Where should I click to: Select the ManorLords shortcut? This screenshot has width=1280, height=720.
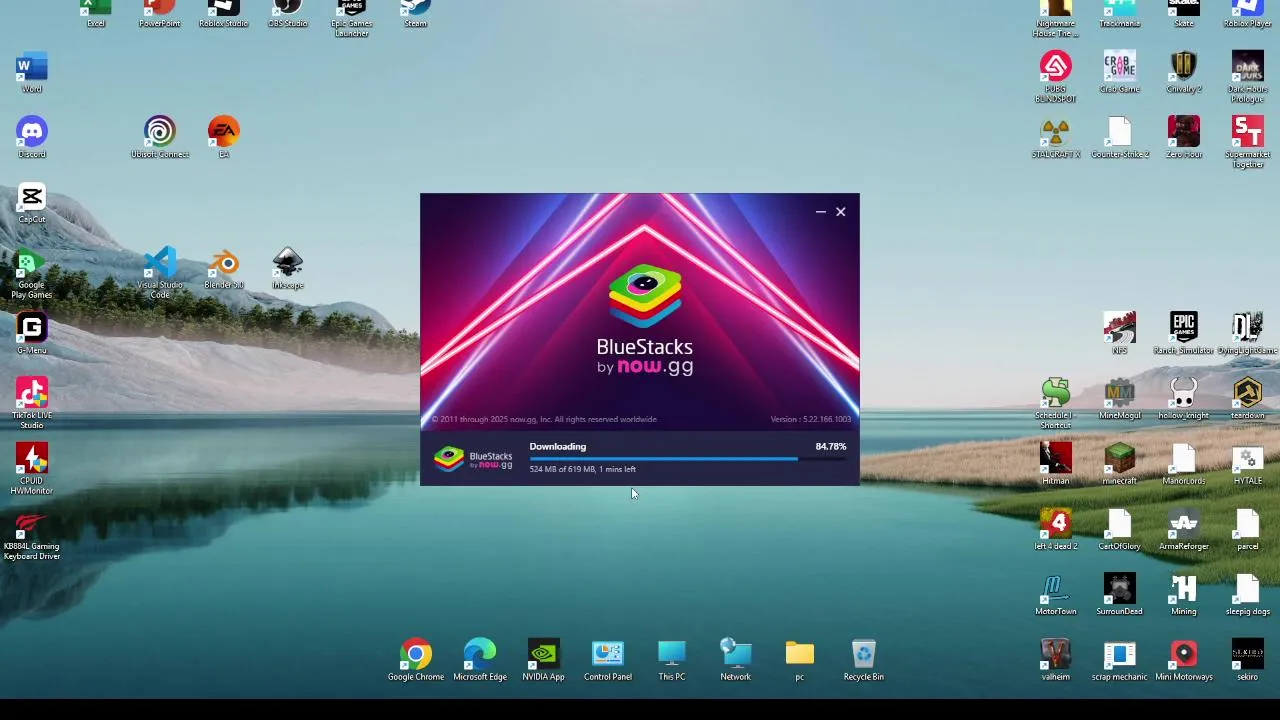point(1184,465)
